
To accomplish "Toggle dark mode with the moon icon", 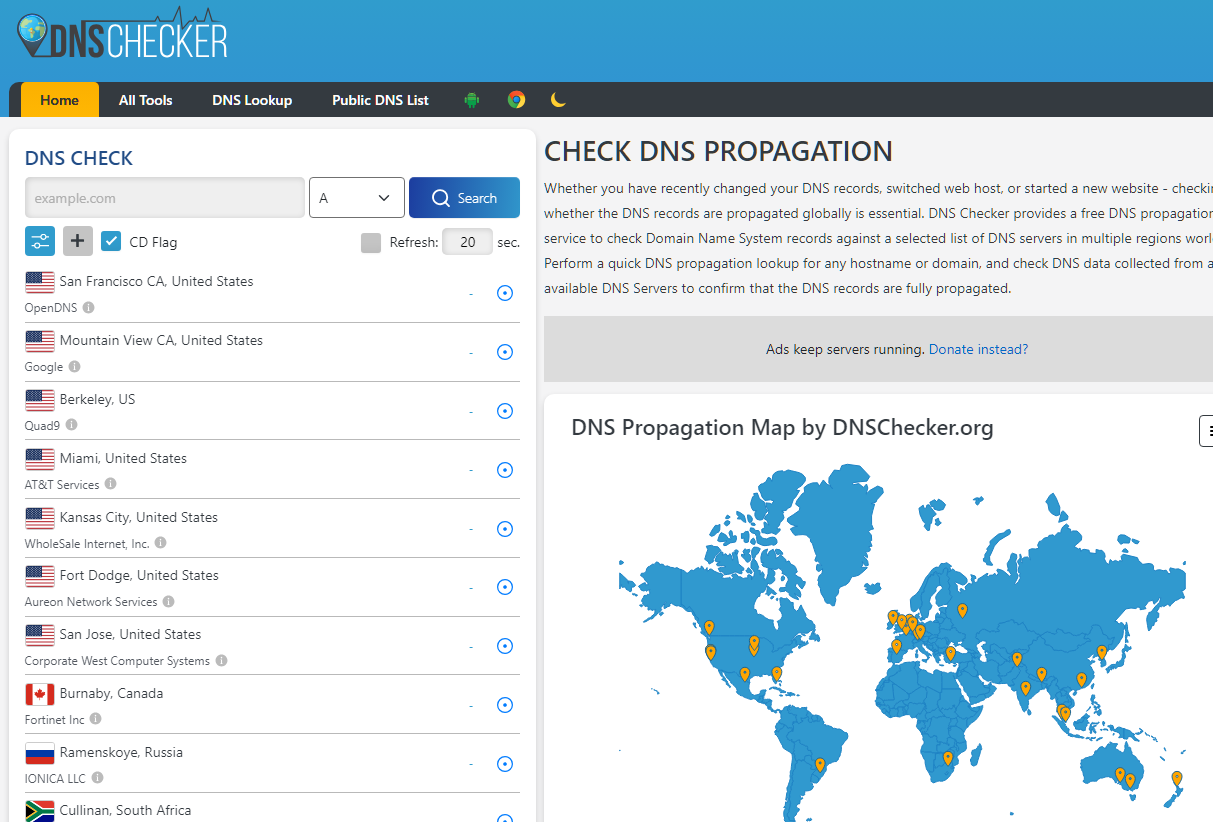I will pyautogui.click(x=559, y=100).
